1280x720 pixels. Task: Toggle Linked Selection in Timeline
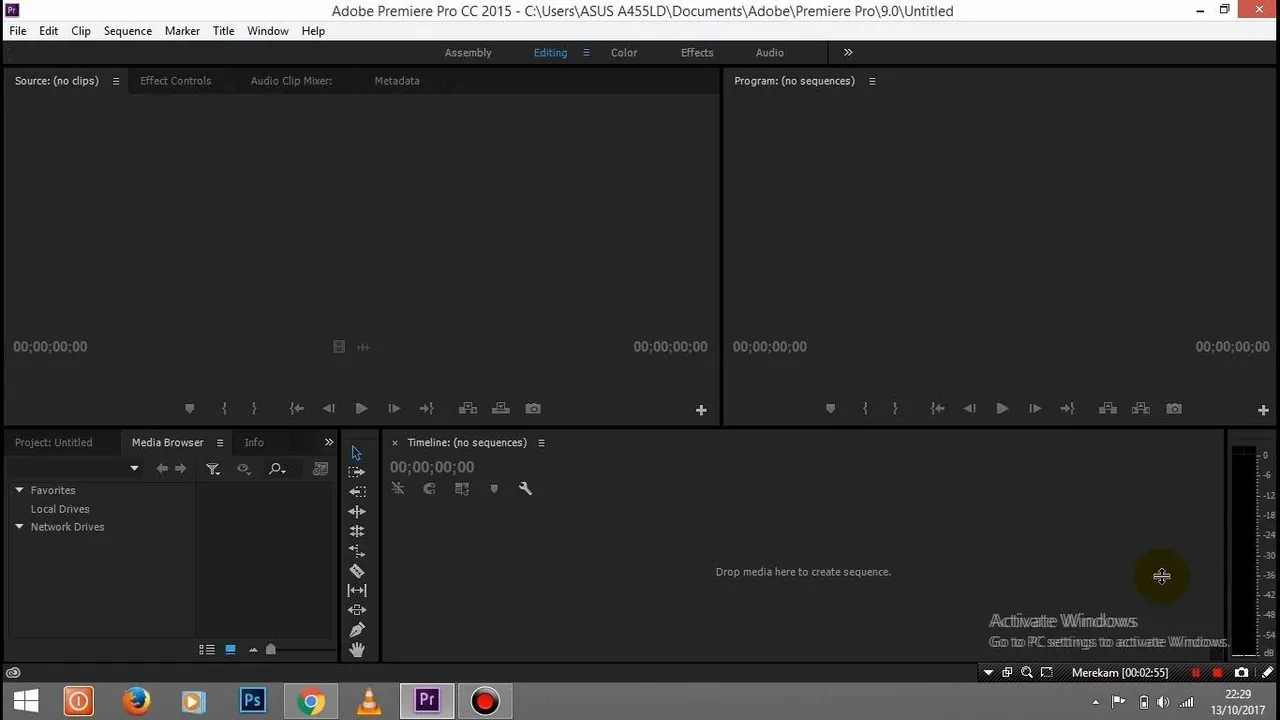[461, 489]
